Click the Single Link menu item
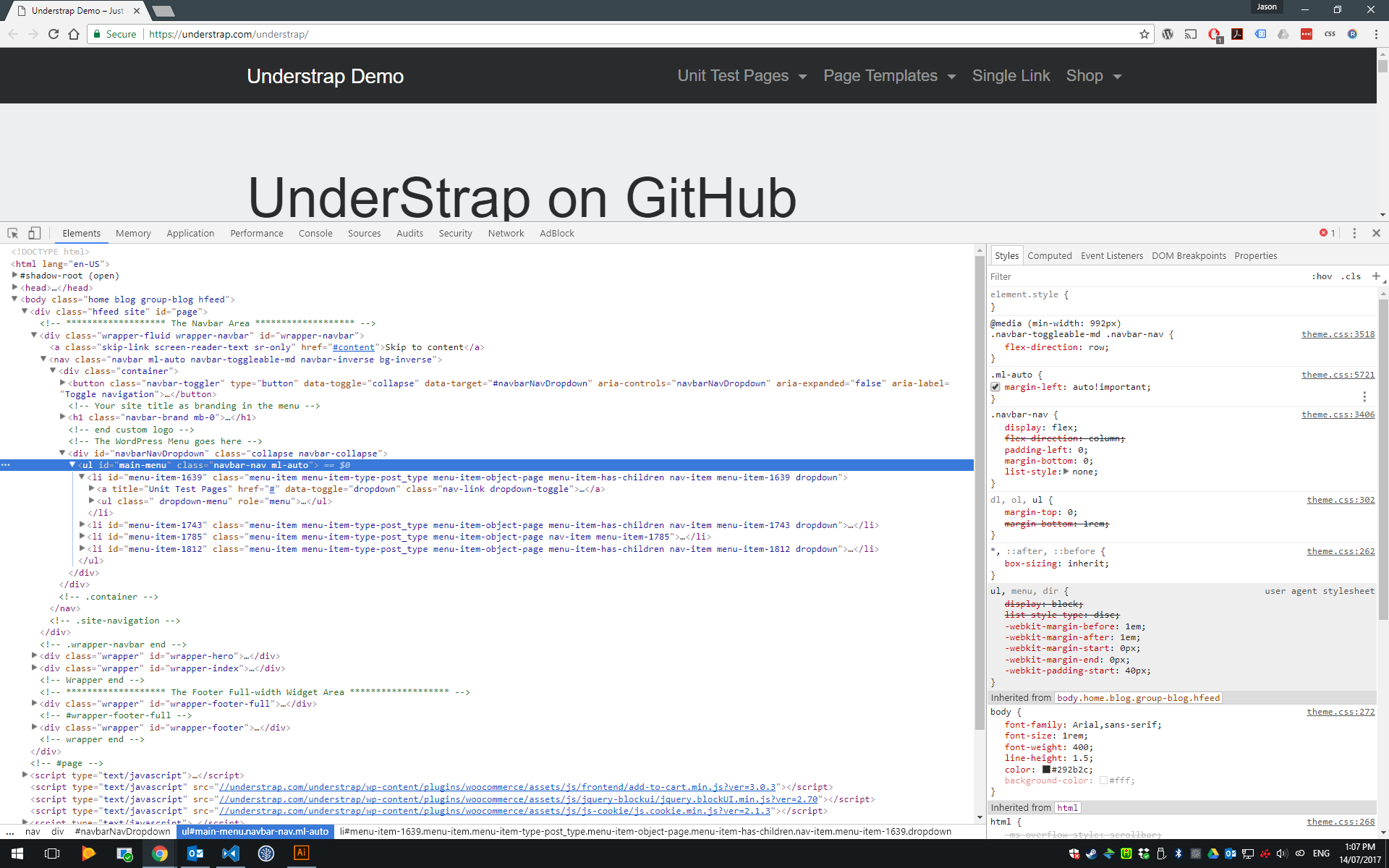This screenshot has width=1389, height=868. pos(1011,75)
